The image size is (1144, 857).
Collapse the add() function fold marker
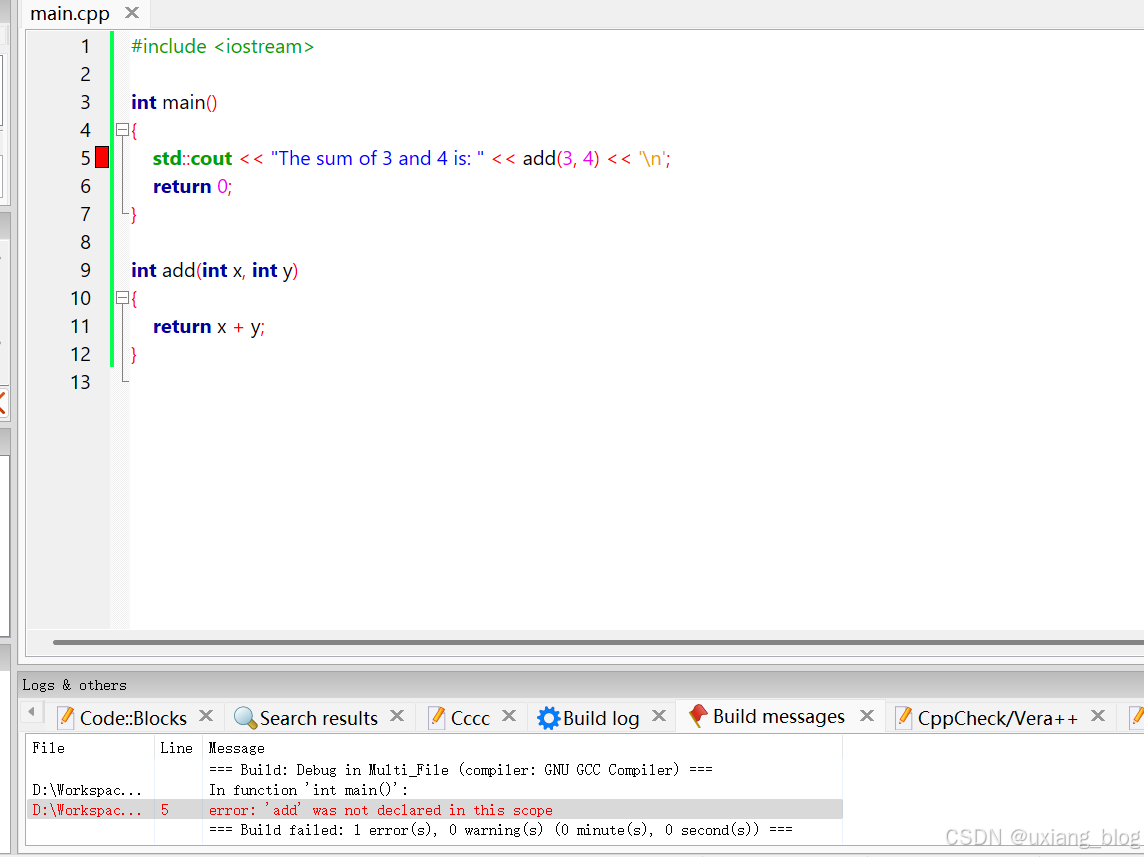[x=123, y=298]
